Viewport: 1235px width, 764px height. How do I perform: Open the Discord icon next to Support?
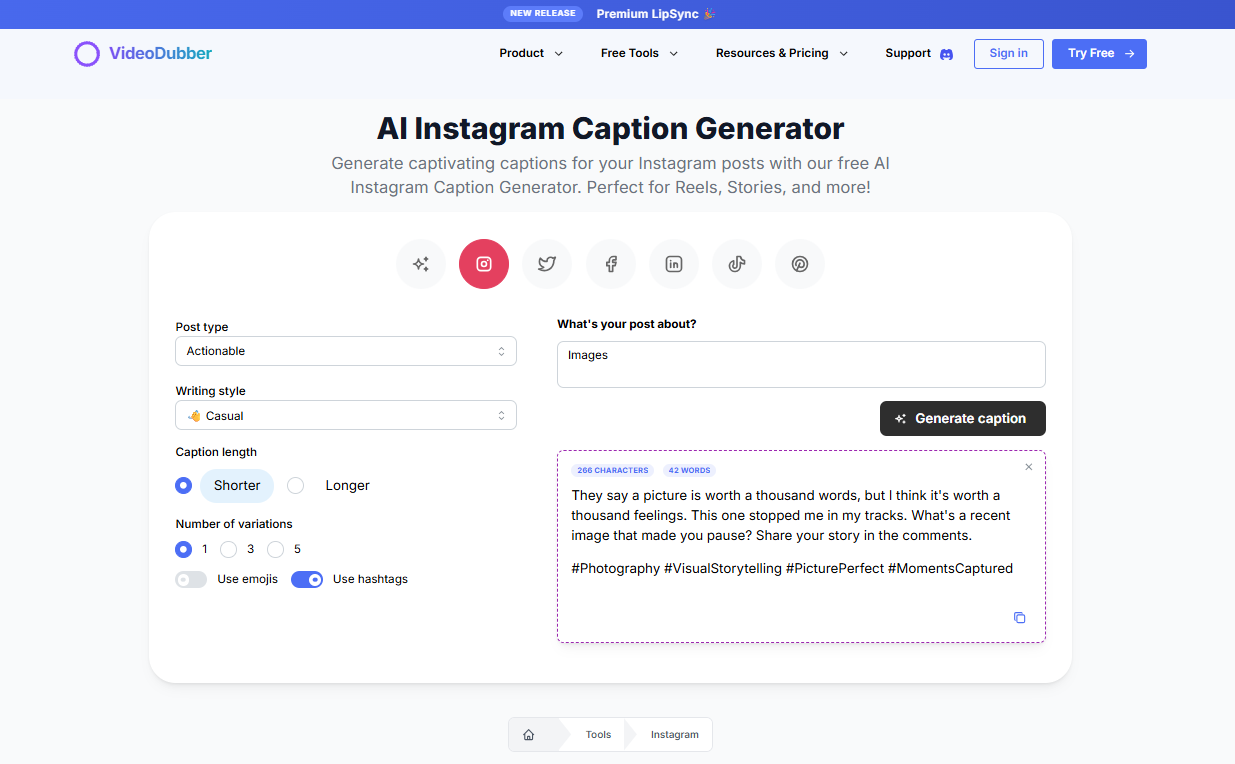pyautogui.click(x=947, y=54)
